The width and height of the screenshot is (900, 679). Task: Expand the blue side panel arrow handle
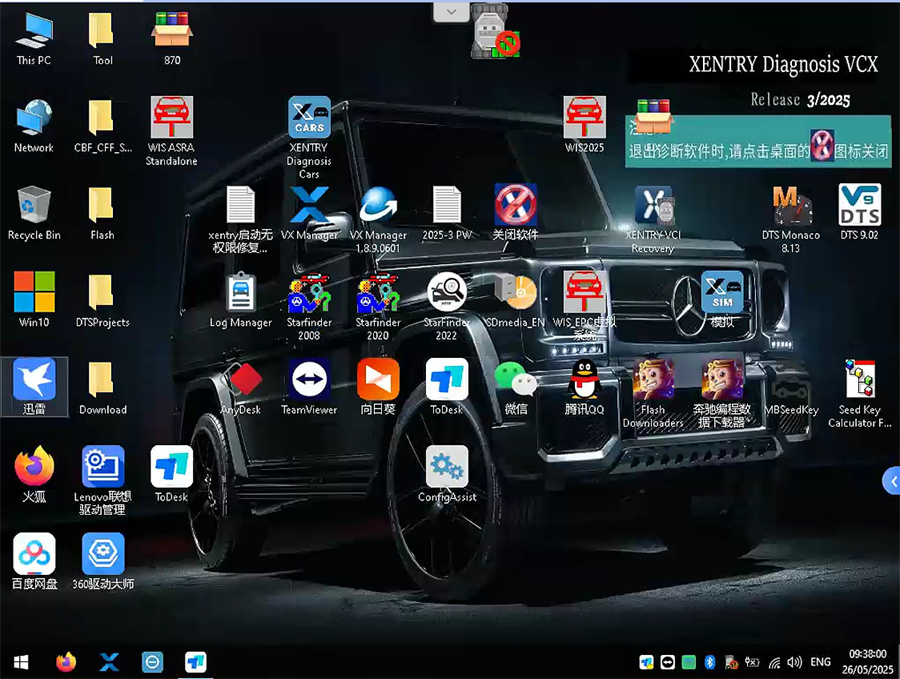[891, 481]
